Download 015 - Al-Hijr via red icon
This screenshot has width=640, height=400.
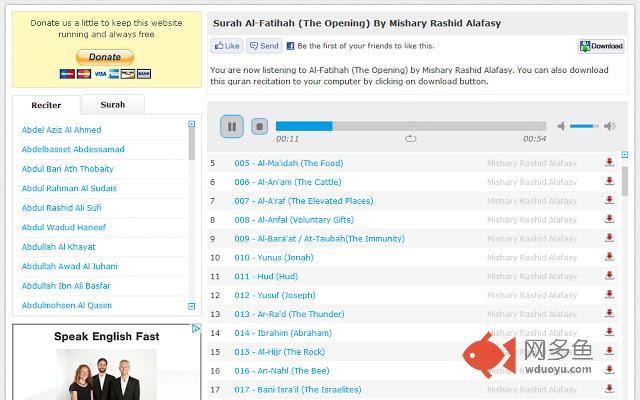609,351
